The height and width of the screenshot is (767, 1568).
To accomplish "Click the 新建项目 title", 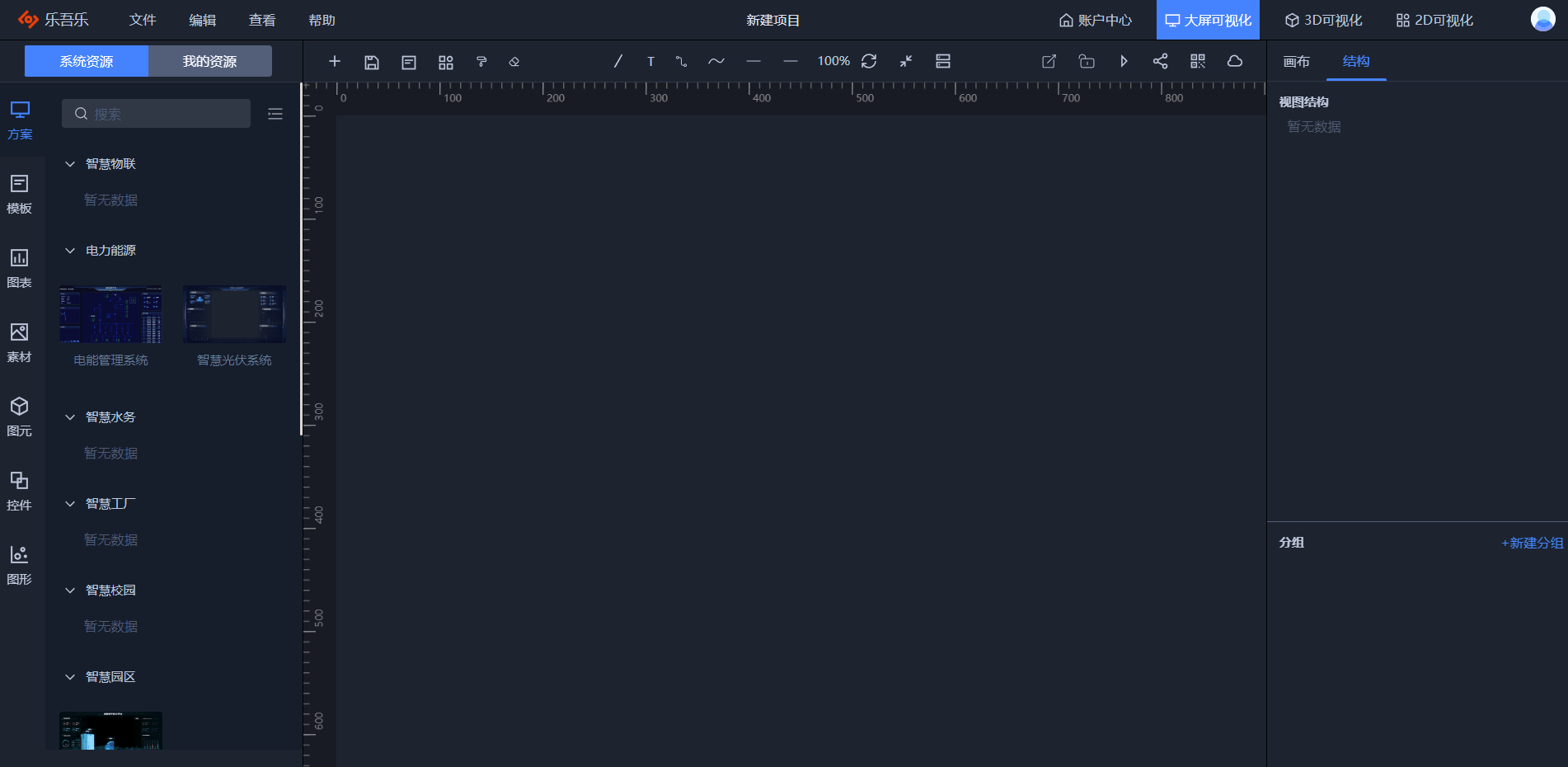I will point(772,20).
